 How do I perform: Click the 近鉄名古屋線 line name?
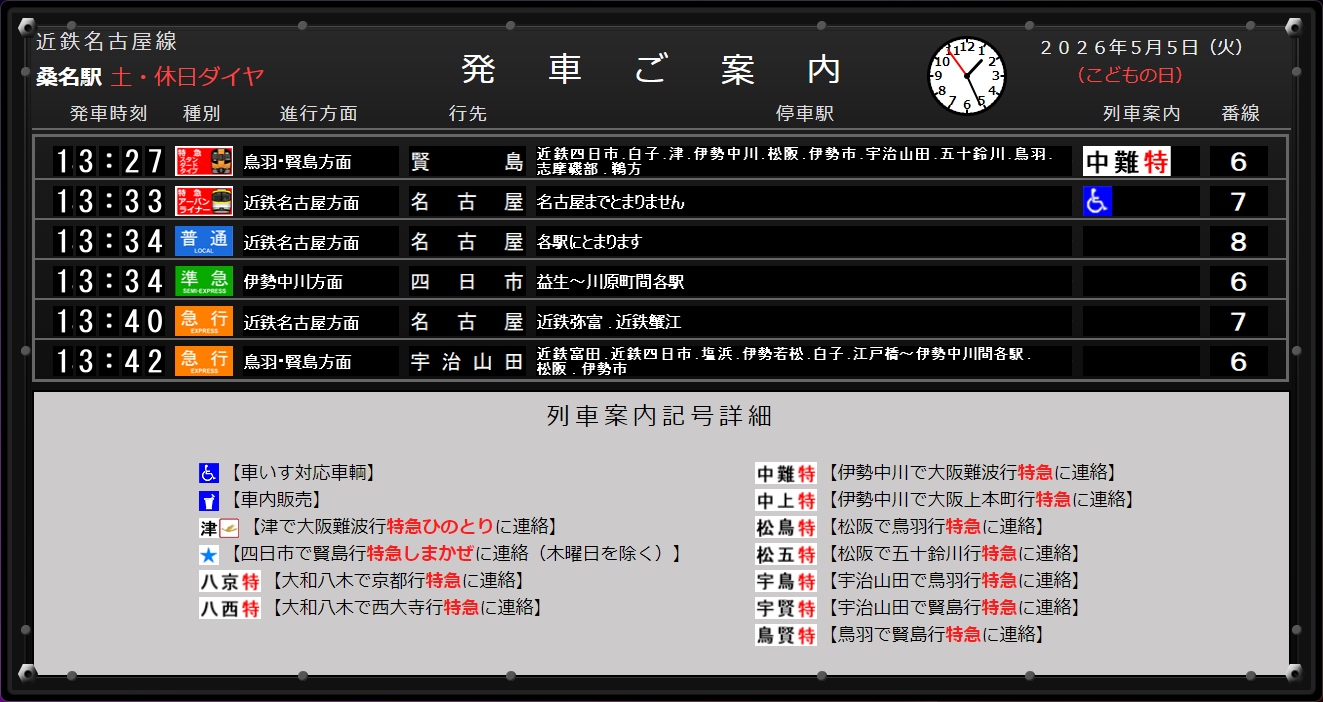click(x=106, y=42)
